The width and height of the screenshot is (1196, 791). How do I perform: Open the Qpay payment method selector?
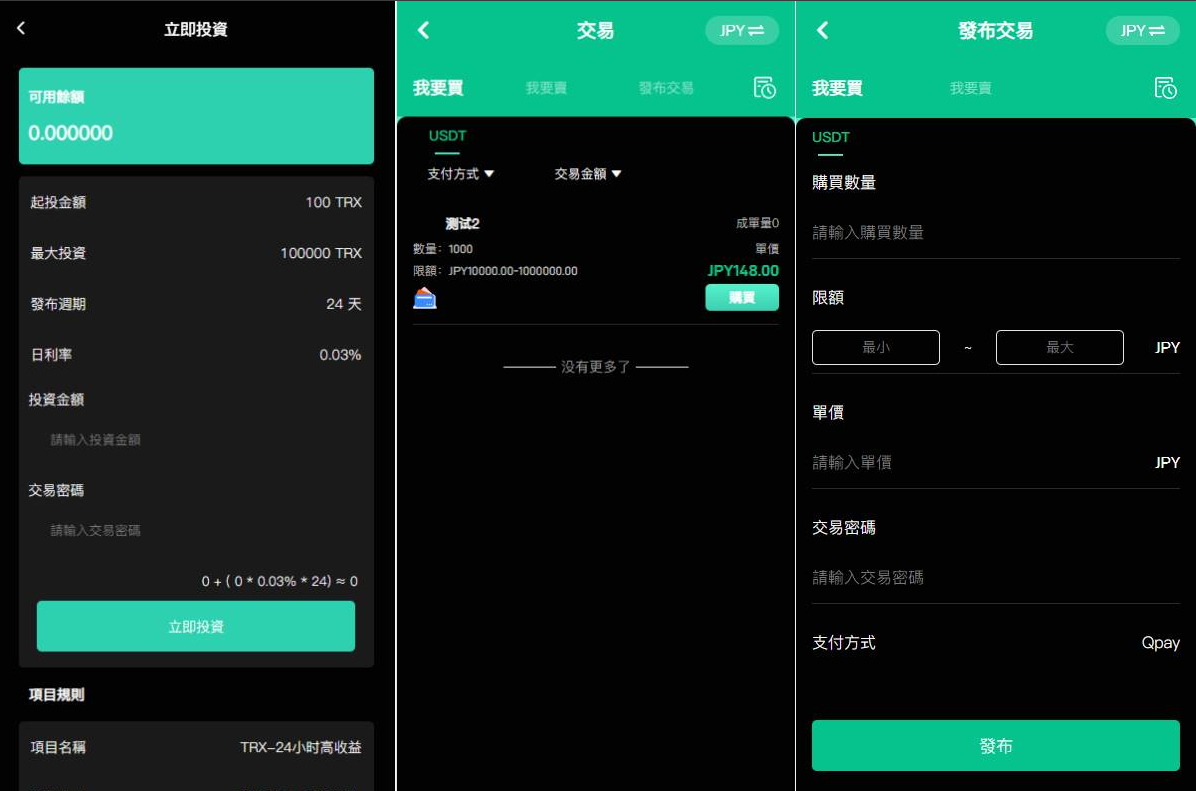point(1160,643)
